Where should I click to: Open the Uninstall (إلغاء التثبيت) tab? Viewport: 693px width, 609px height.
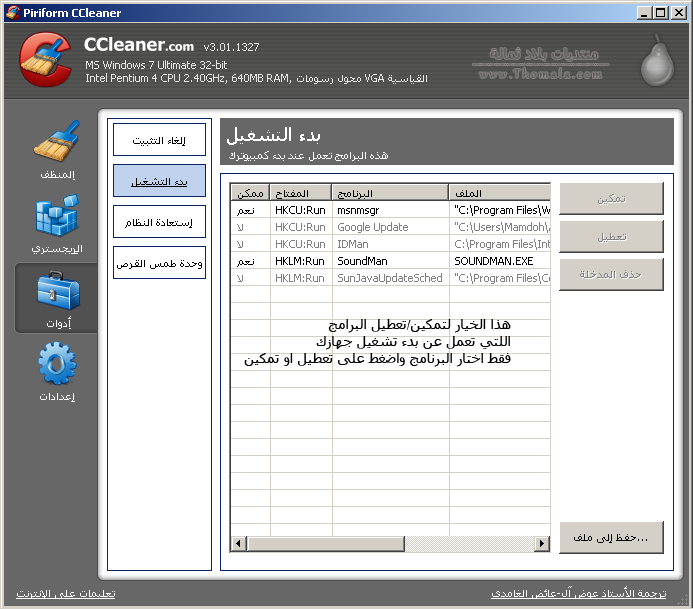pos(159,140)
